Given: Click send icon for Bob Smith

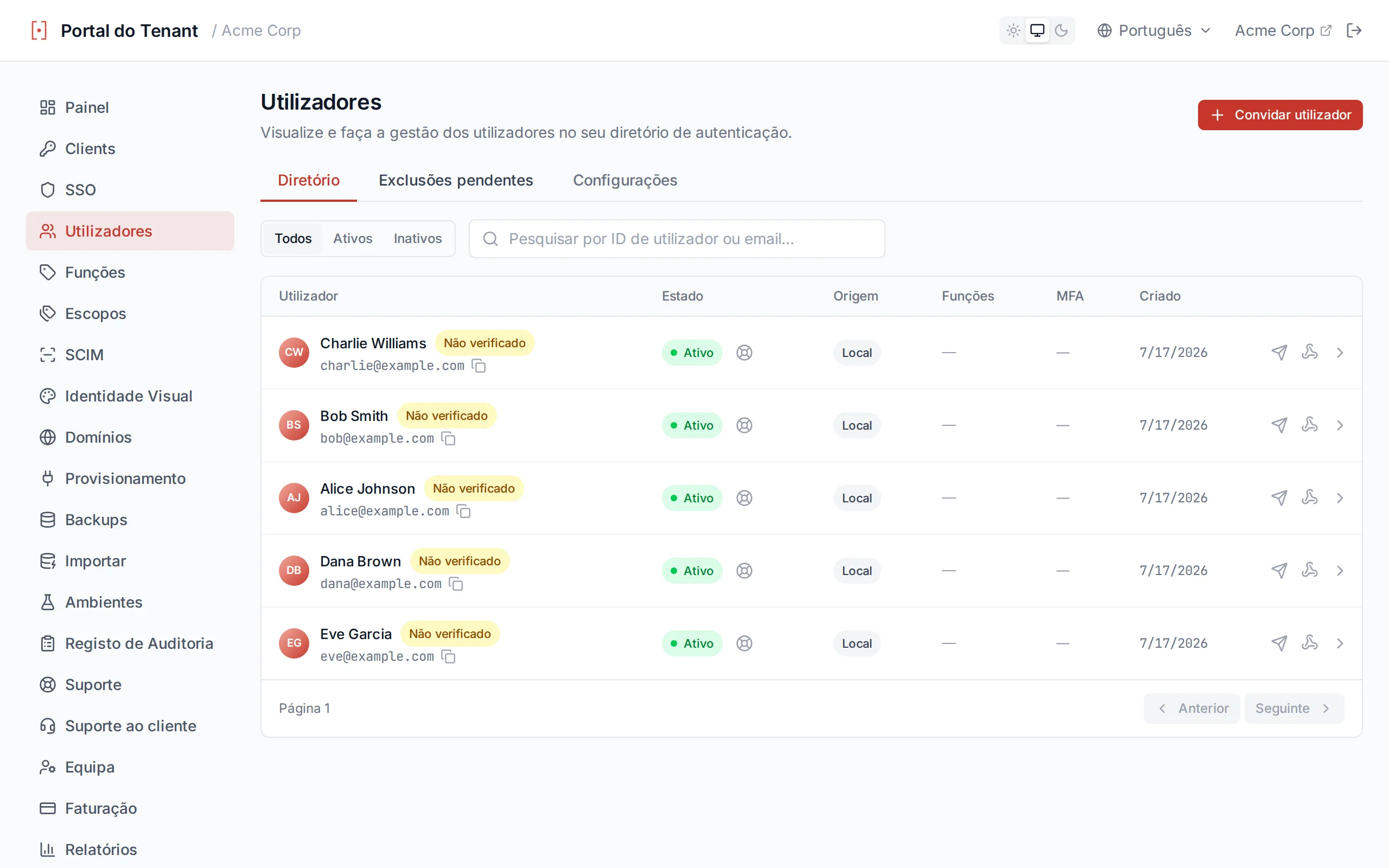Looking at the screenshot, I should point(1279,425).
